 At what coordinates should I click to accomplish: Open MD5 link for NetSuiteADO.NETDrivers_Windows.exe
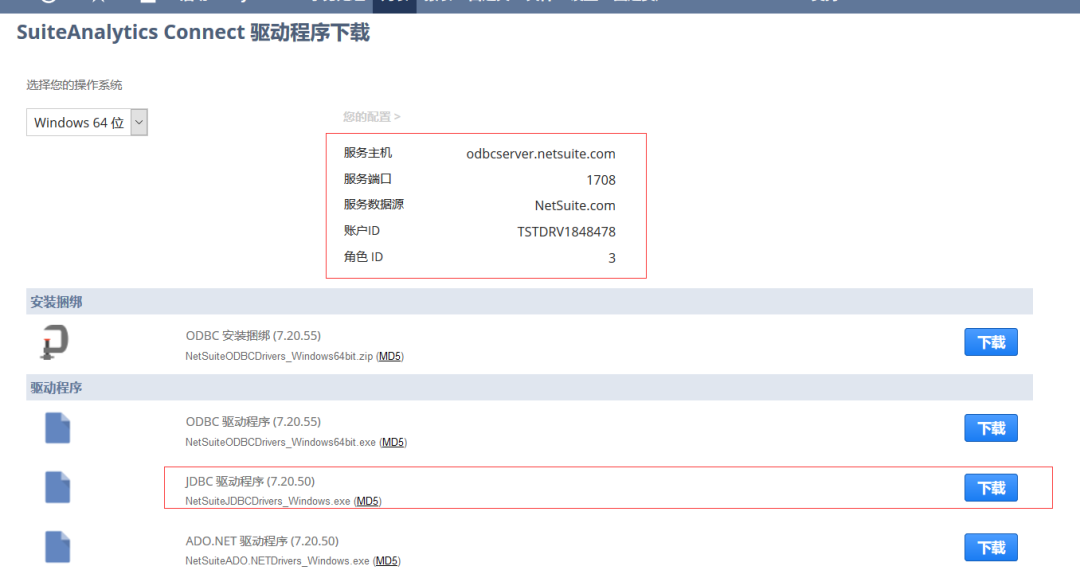pos(386,561)
